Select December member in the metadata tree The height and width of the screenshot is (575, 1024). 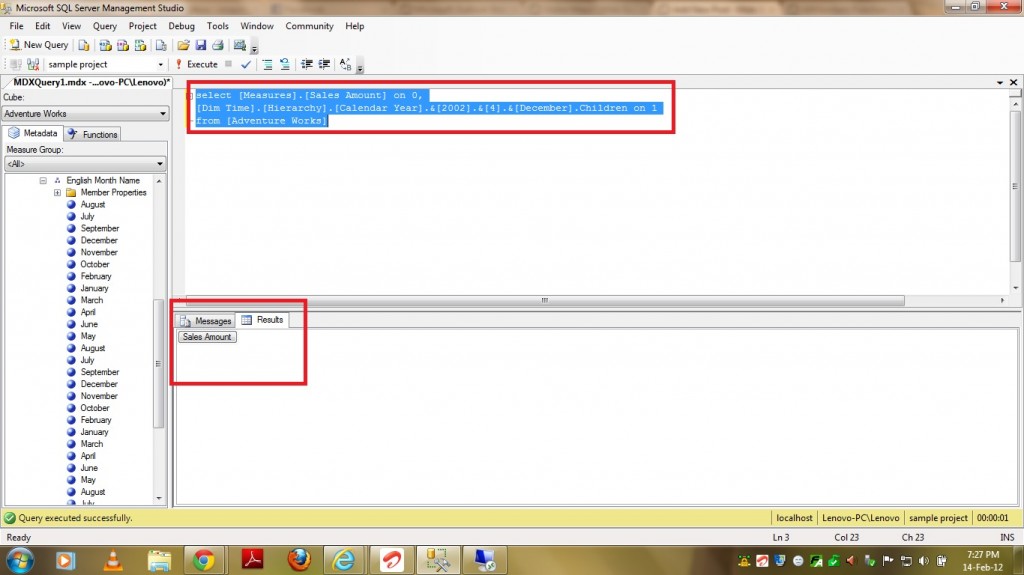(99, 241)
